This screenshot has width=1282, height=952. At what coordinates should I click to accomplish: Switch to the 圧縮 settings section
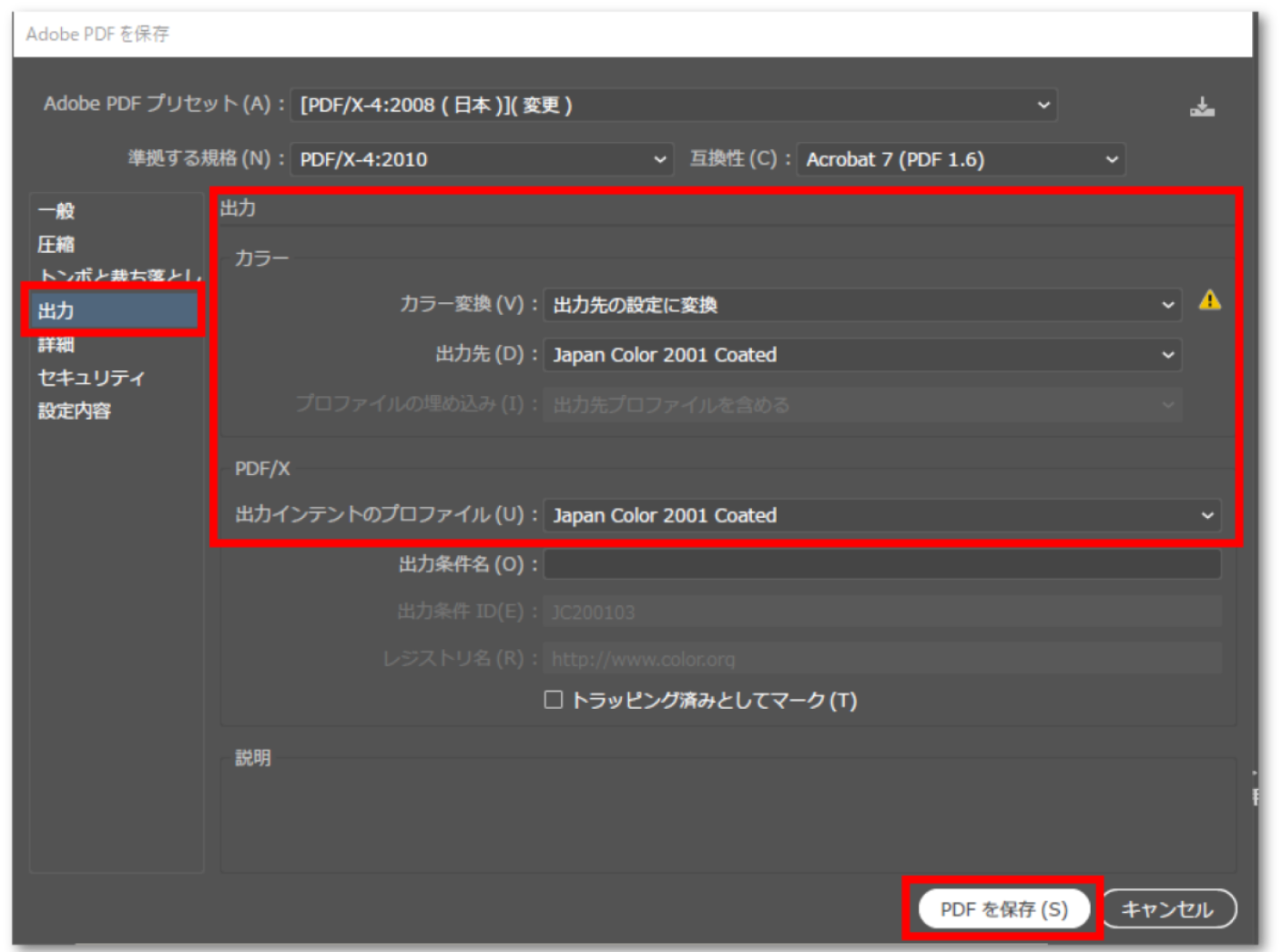coord(56,244)
